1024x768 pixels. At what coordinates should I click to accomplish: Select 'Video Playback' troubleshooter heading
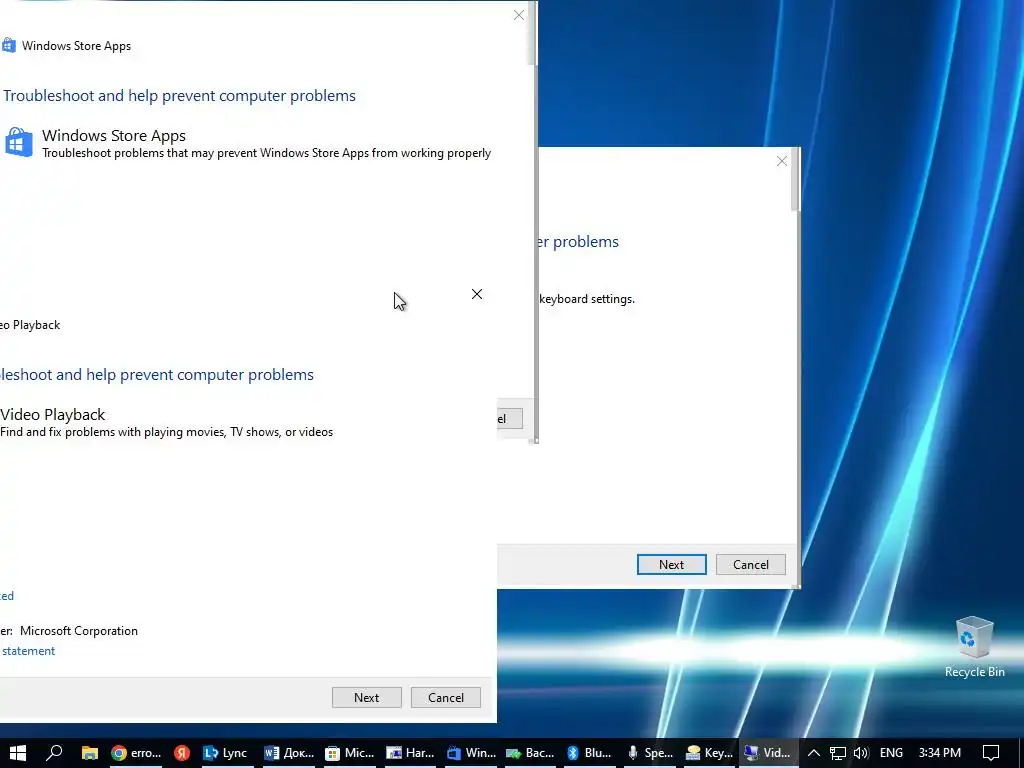pos(52,415)
